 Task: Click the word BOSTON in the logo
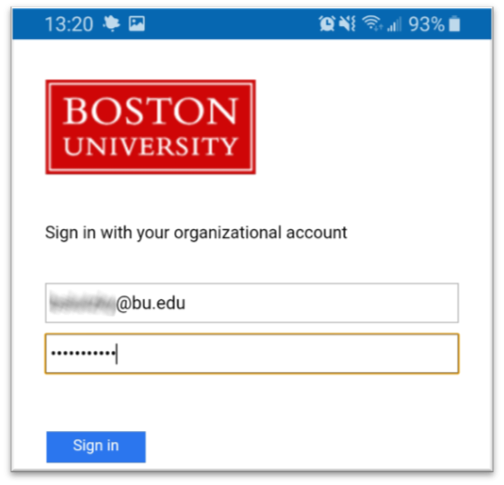[x=151, y=111]
